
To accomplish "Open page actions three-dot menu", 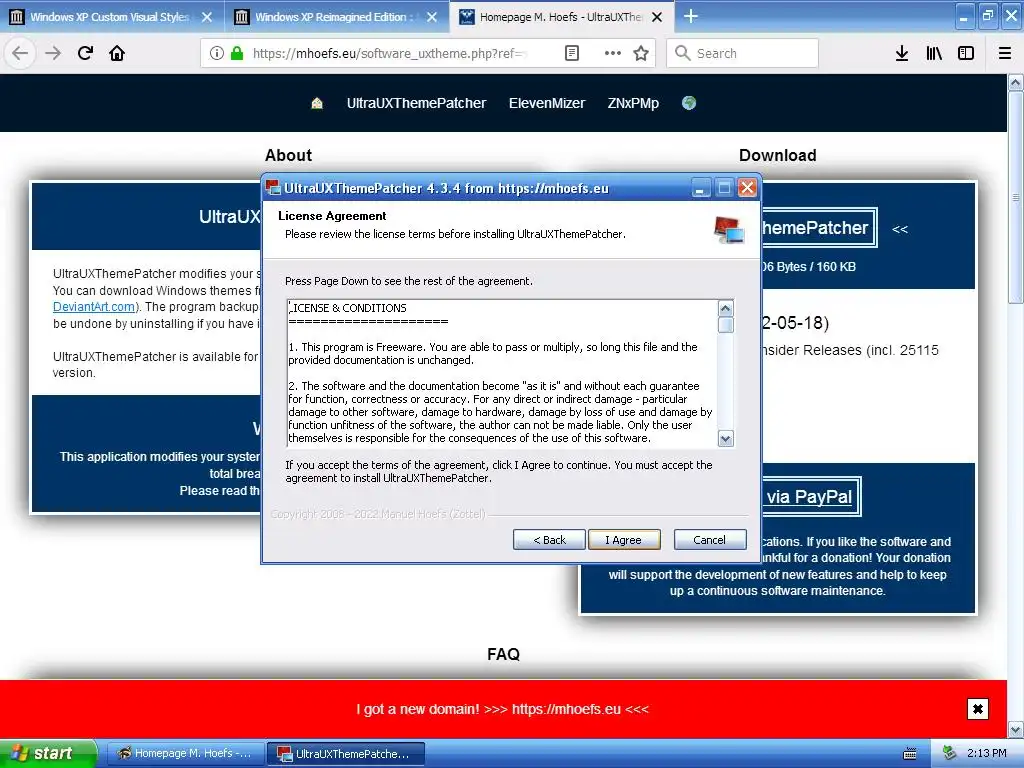I will [x=613, y=53].
